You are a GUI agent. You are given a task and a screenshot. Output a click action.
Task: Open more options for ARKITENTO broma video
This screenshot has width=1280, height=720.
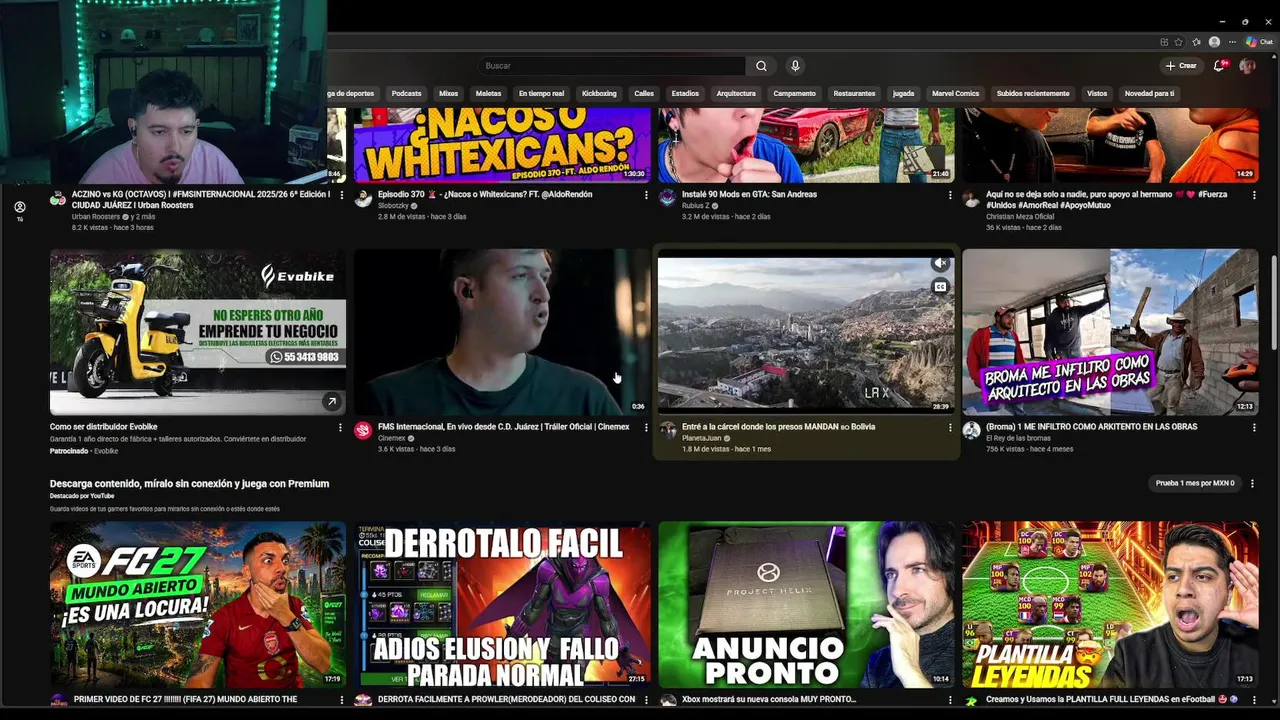pos(1254,427)
